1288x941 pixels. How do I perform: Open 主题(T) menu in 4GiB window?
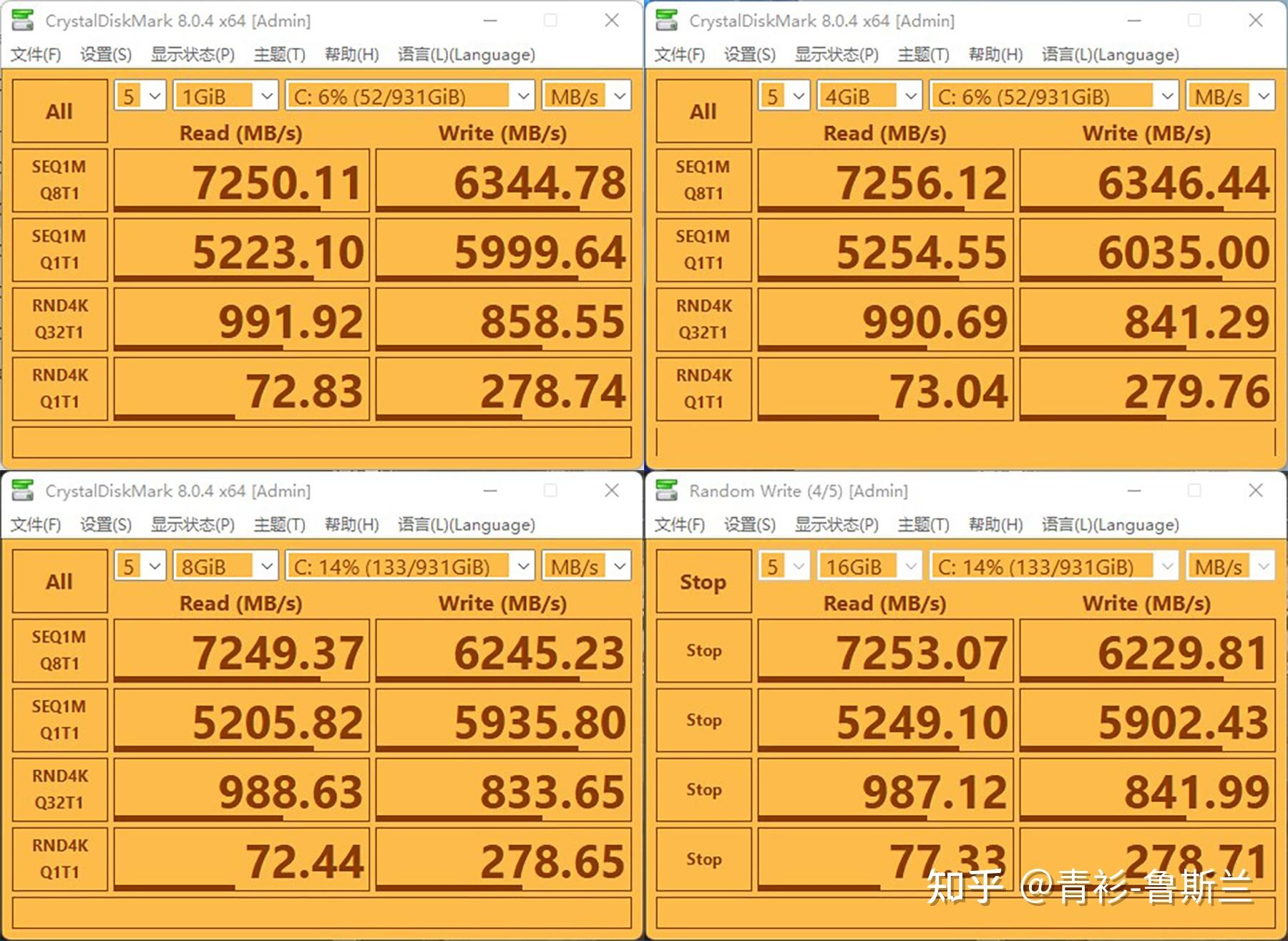[923, 54]
